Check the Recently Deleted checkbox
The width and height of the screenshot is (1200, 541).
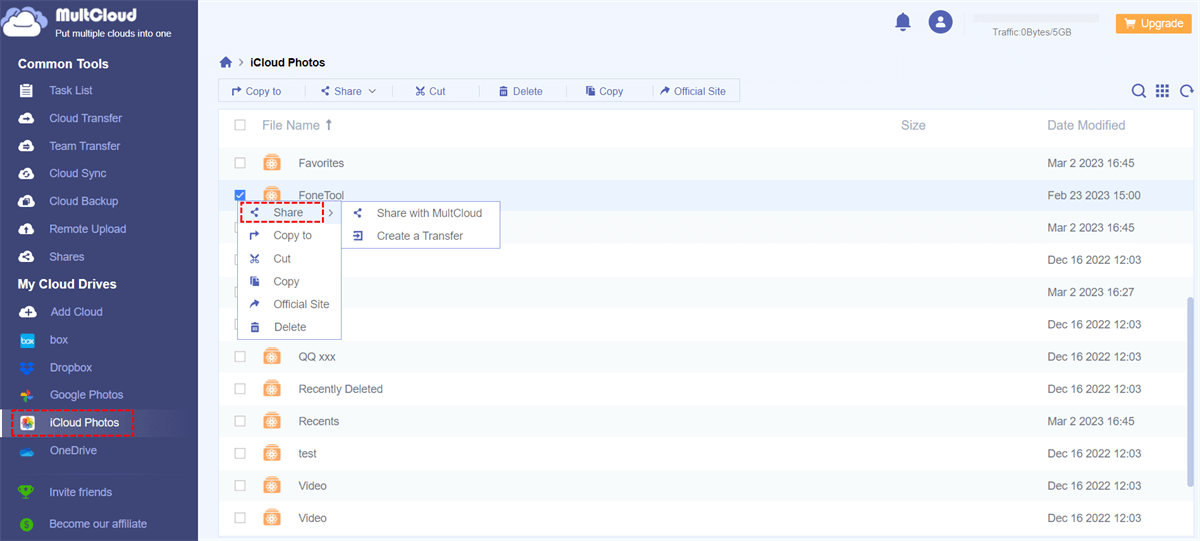coord(240,389)
